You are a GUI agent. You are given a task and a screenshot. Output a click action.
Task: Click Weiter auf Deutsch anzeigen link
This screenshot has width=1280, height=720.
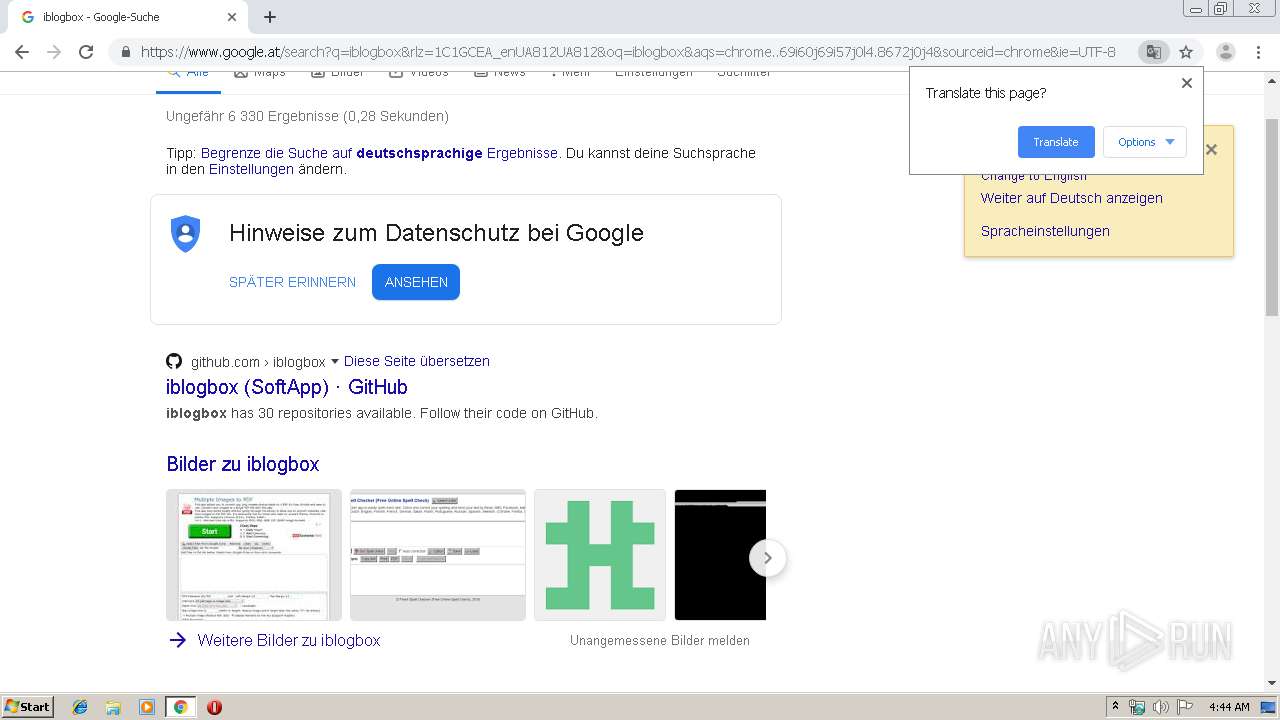point(1072,198)
